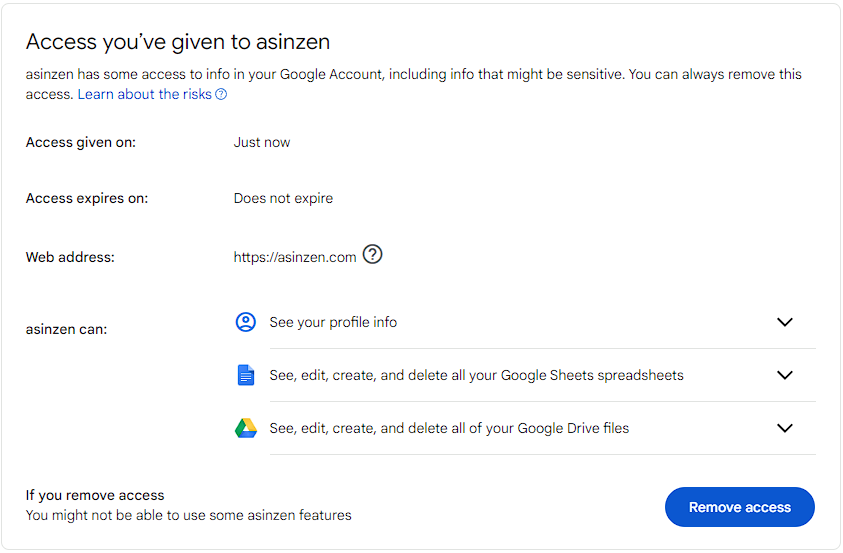This screenshot has height=553, width=843.
Task: Click the Google Drive triangle icon
Action: pos(246,428)
